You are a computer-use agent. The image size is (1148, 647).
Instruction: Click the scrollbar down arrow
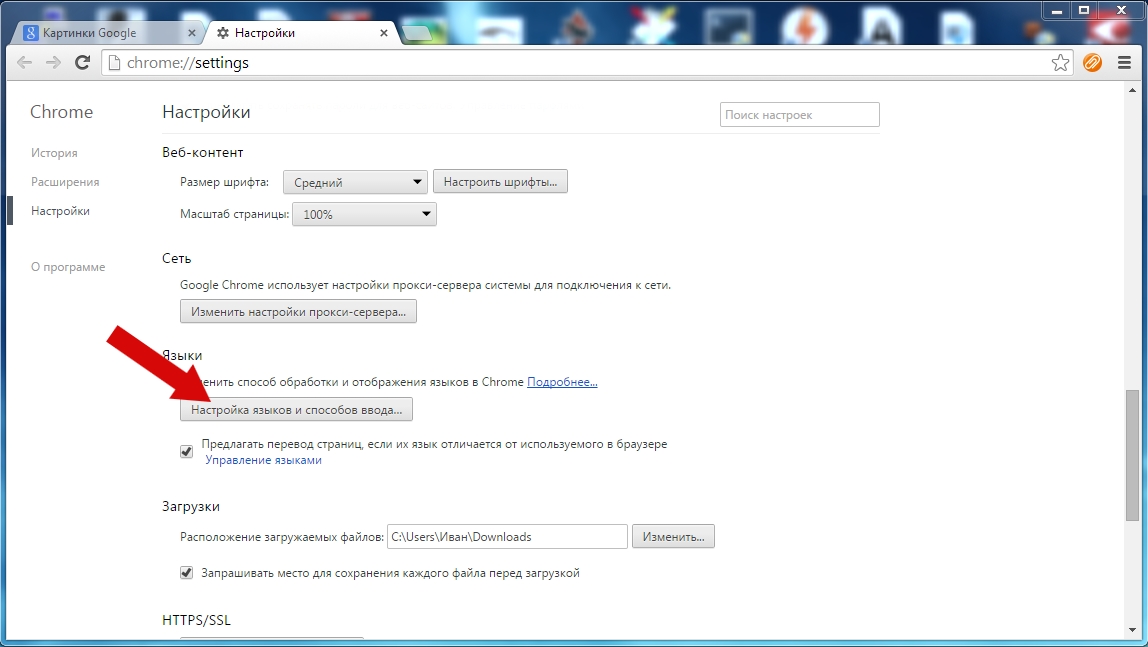click(x=1133, y=629)
